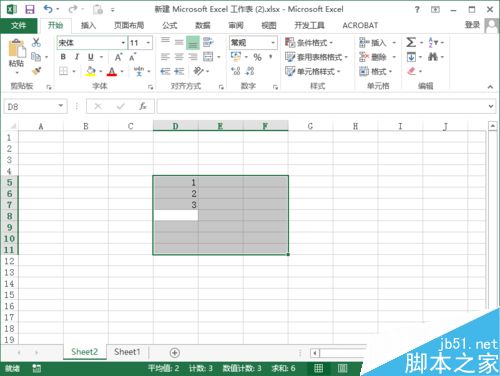This screenshot has height=376, width=500.
Task: Click the Find binoculars icon
Action: click(433, 57)
